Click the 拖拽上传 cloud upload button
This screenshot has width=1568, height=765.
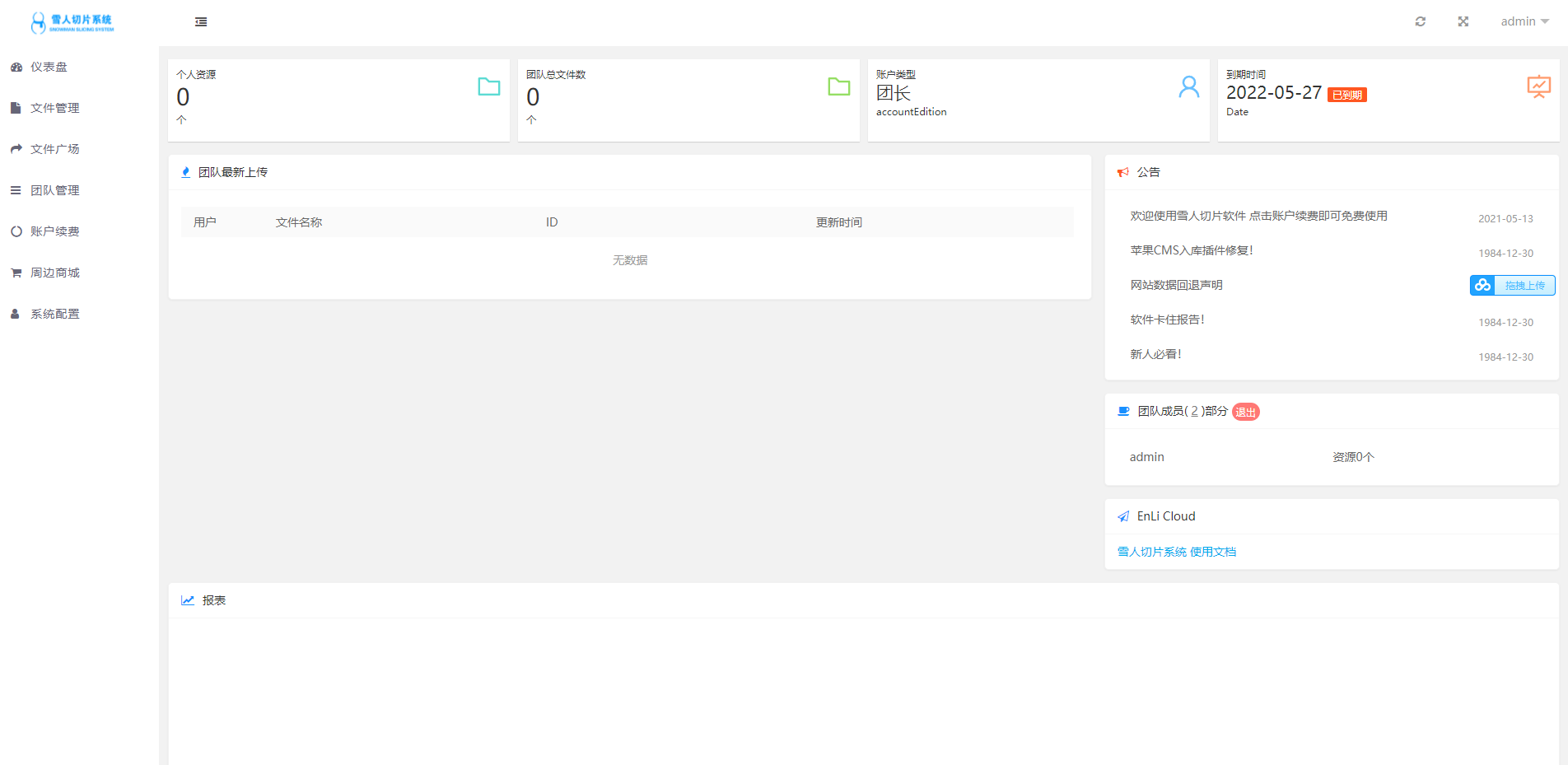[1513, 286]
